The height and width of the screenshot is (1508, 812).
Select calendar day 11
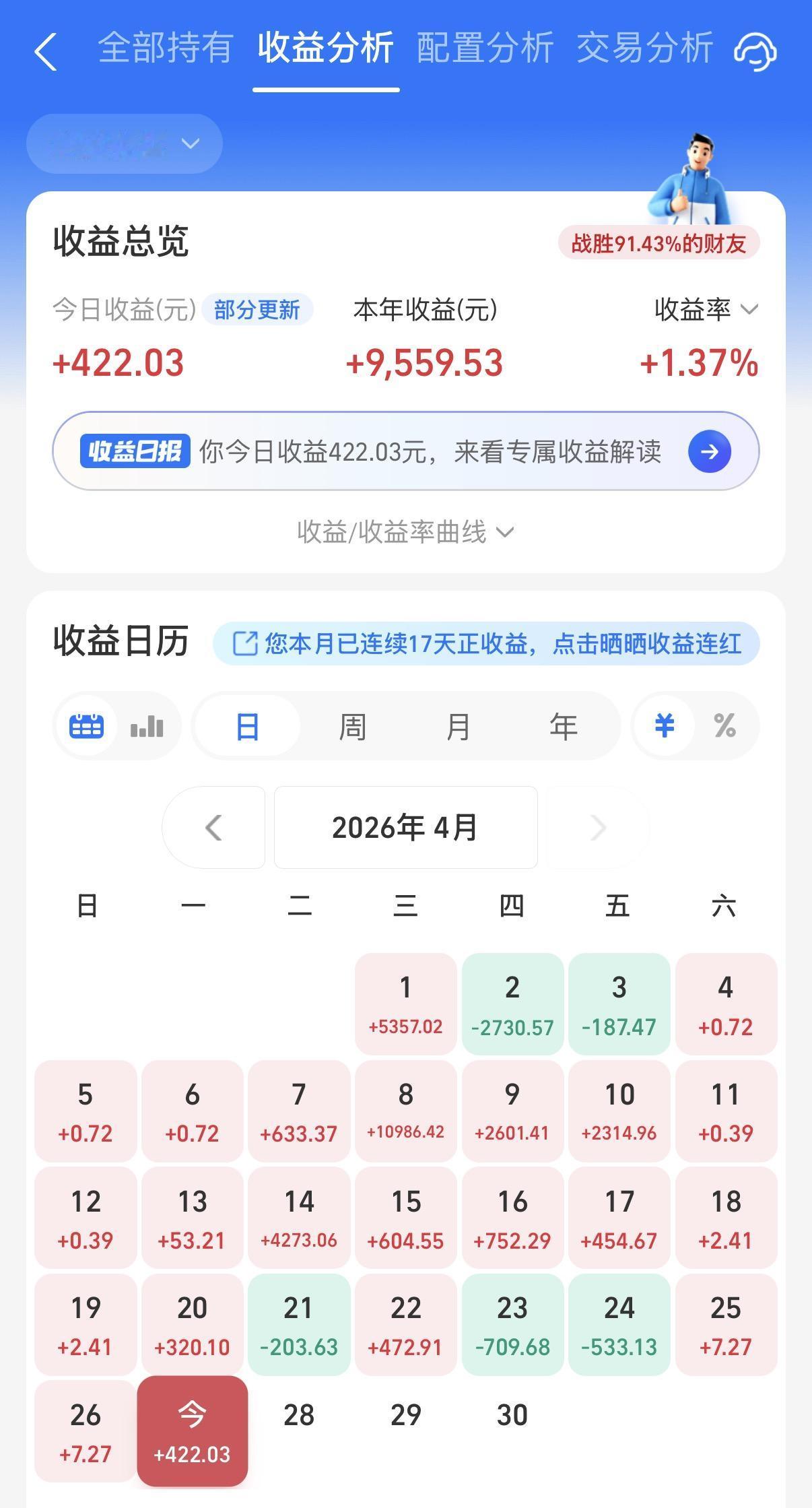[x=726, y=1111]
